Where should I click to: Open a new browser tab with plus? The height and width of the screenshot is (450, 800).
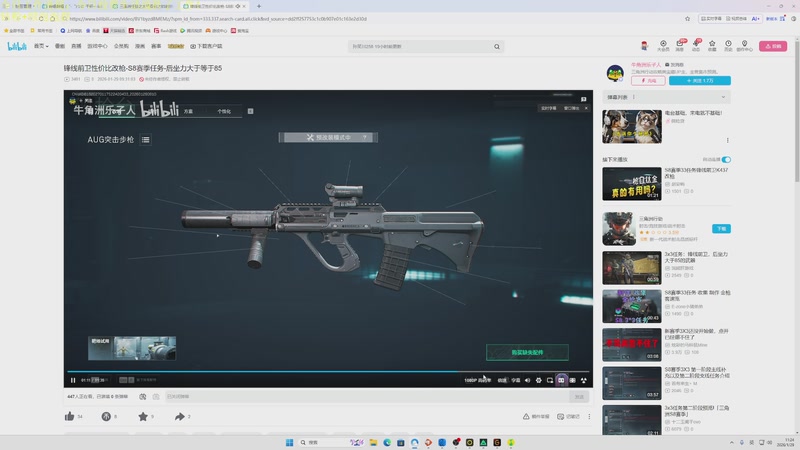(x=259, y=6)
